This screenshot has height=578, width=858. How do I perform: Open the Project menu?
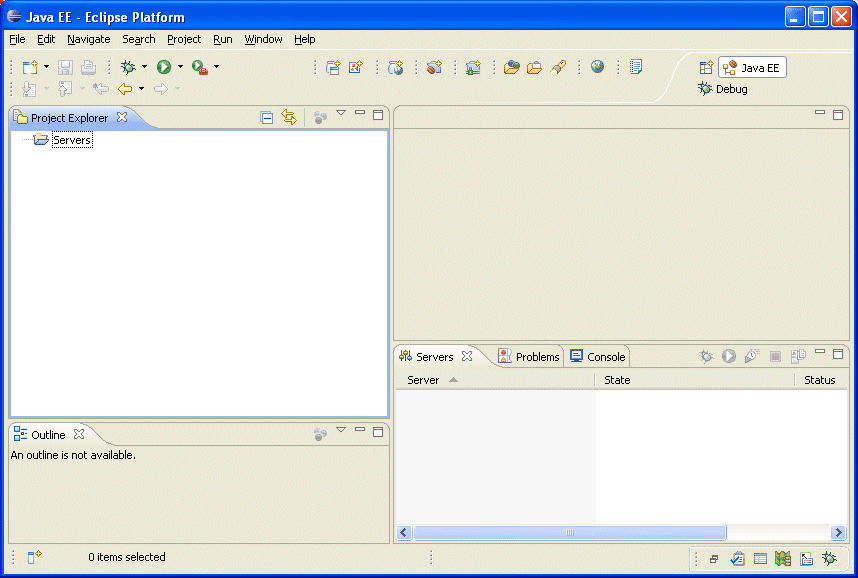184,39
